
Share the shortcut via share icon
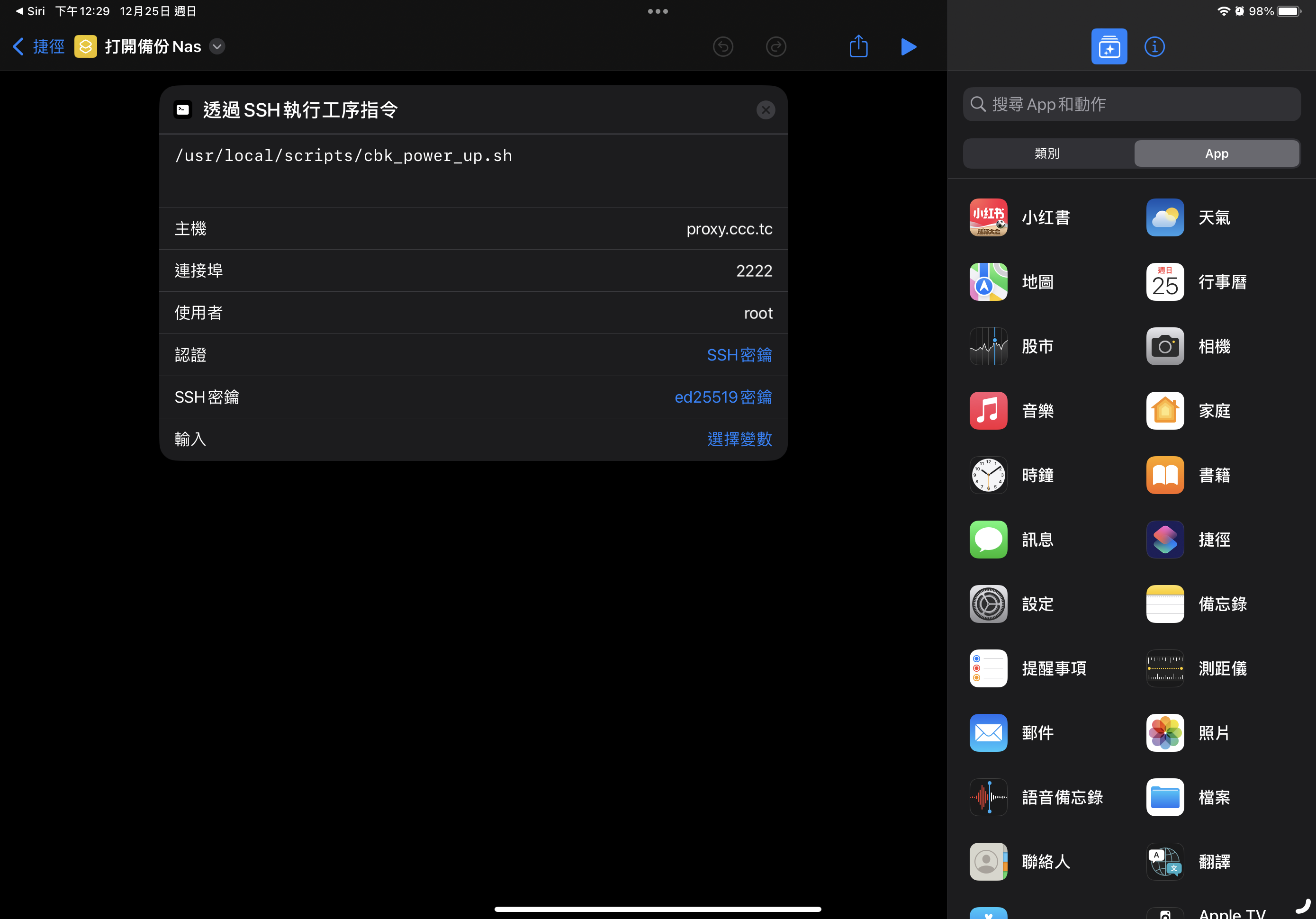tap(858, 46)
